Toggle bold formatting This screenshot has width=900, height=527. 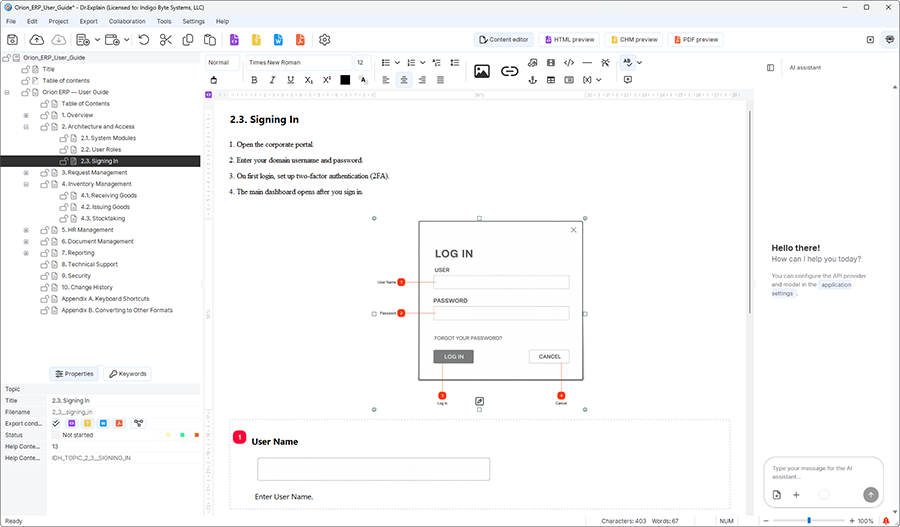254,80
